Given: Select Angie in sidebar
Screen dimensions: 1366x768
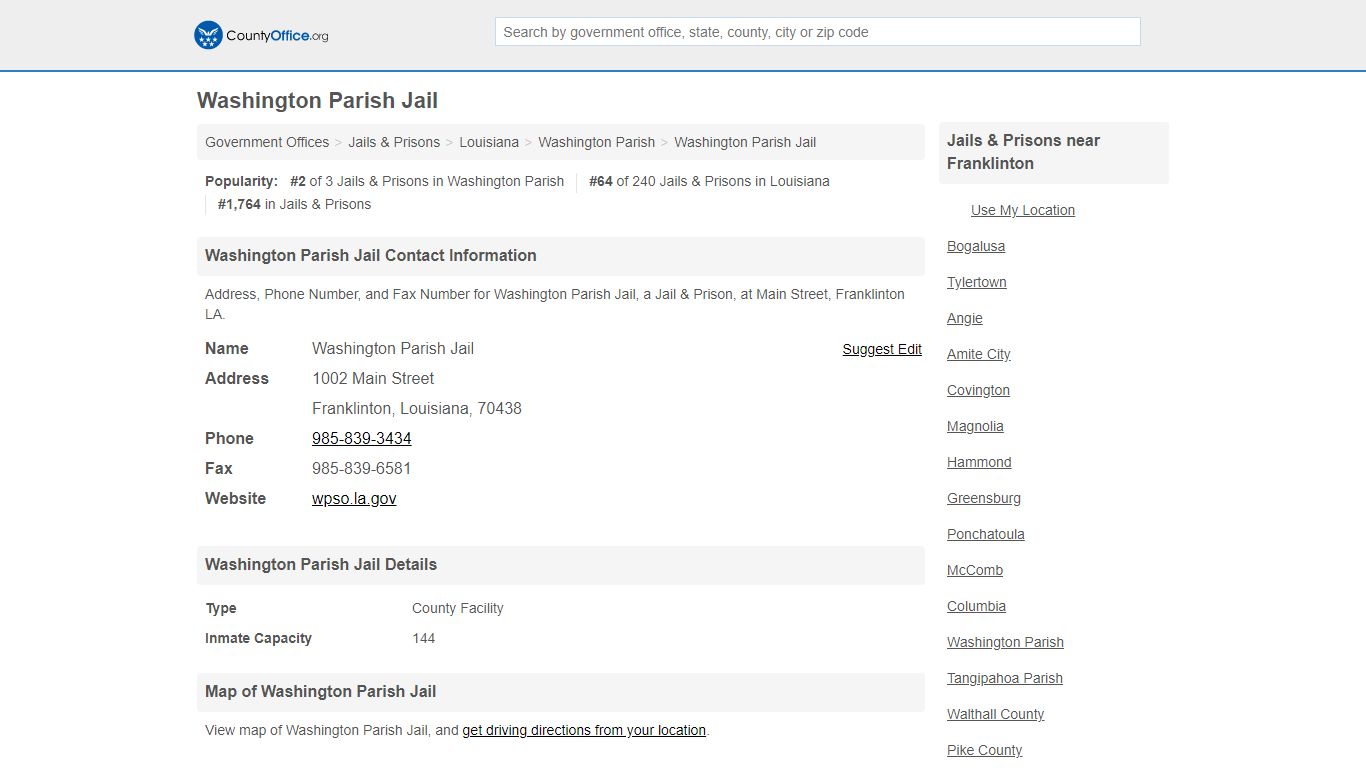Looking at the screenshot, I should [x=965, y=318].
